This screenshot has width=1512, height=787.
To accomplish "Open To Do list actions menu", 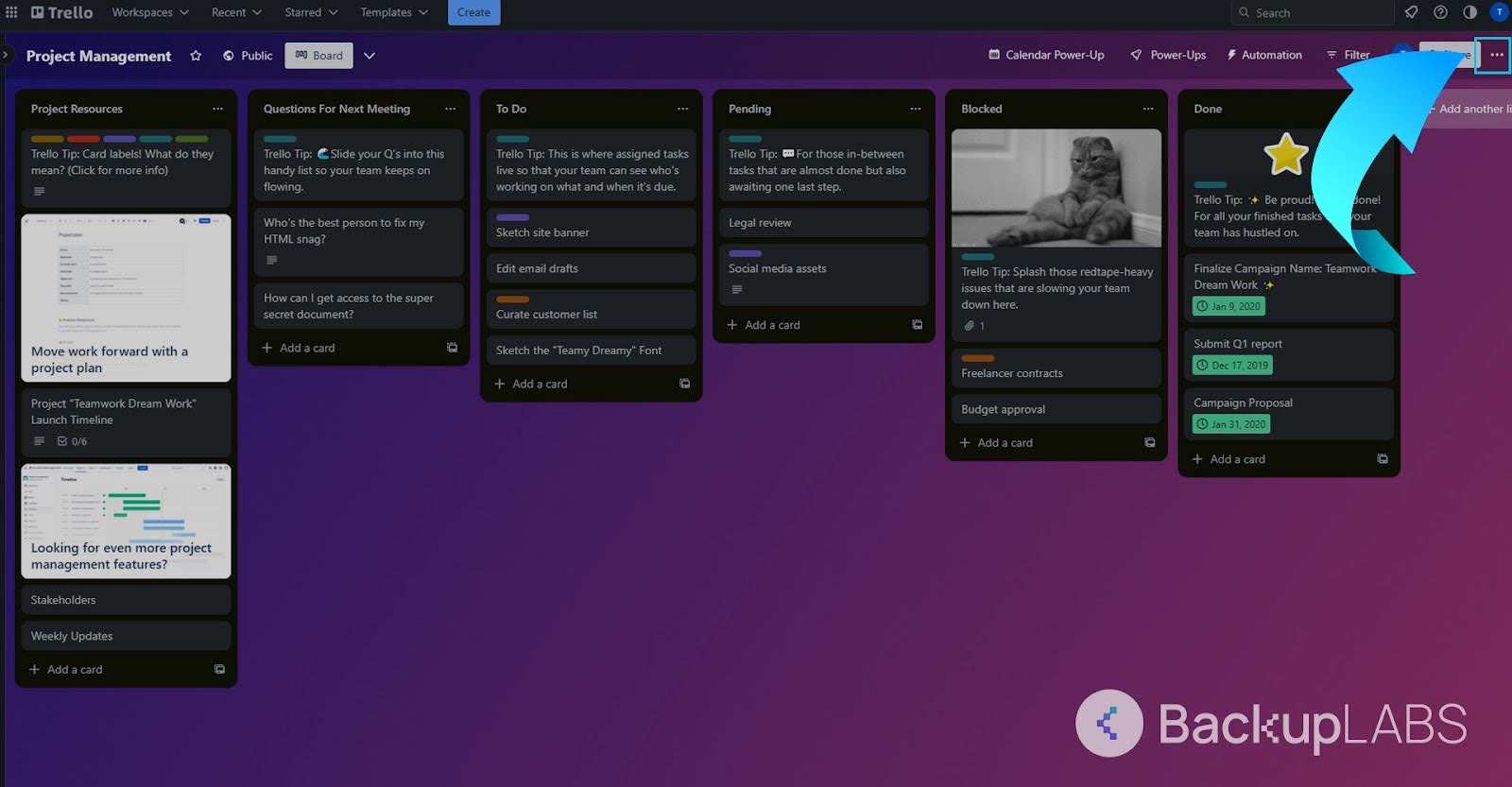I will pos(682,109).
